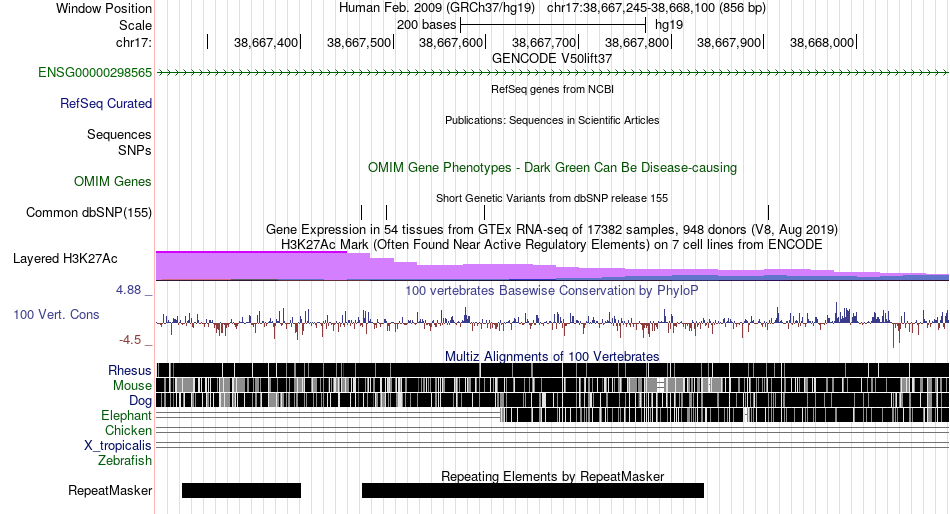Click the chr17:38,667,245-38,668,100 position text
Viewport: 950px width, 514px height.
(656, 8)
